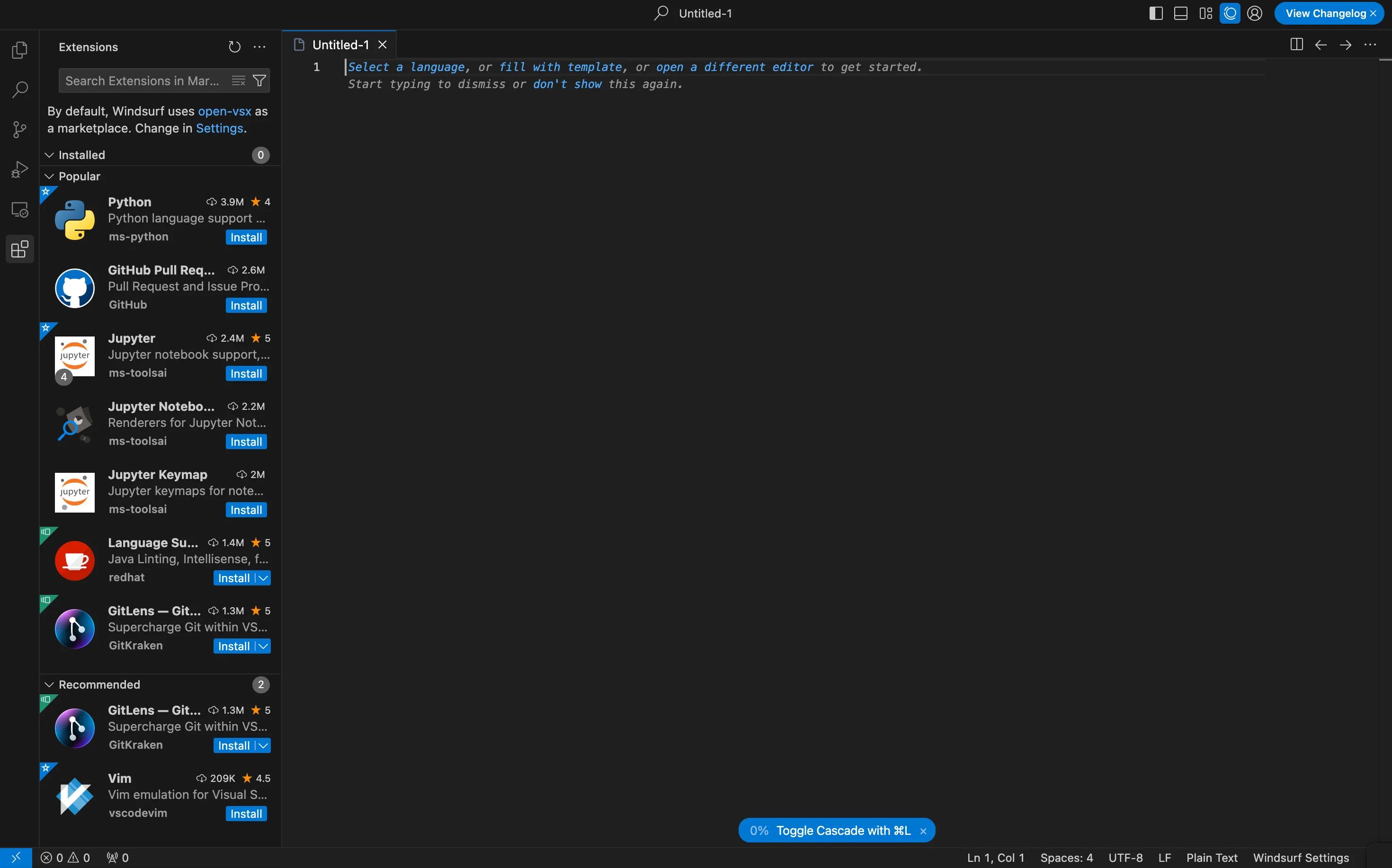Open Source Control view
The width and height of the screenshot is (1392, 868).
[19, 130]
